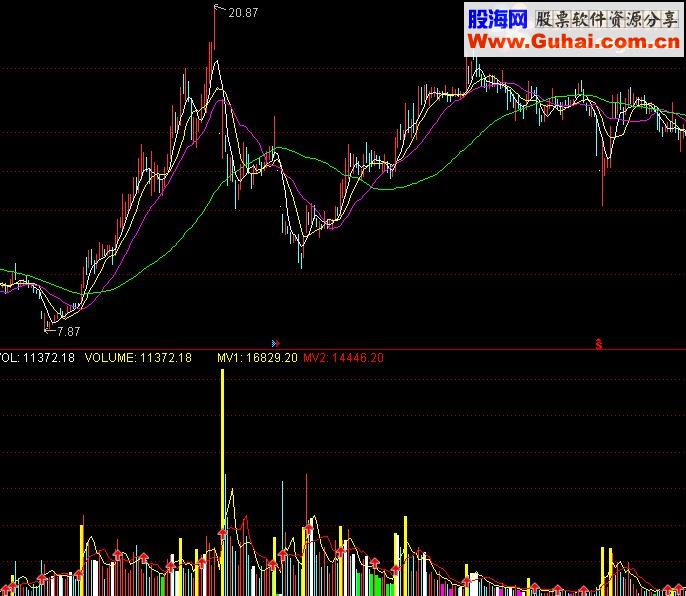Select the 7.87 low price label
This screenshot has height=596, width=686.
(69, 332)
